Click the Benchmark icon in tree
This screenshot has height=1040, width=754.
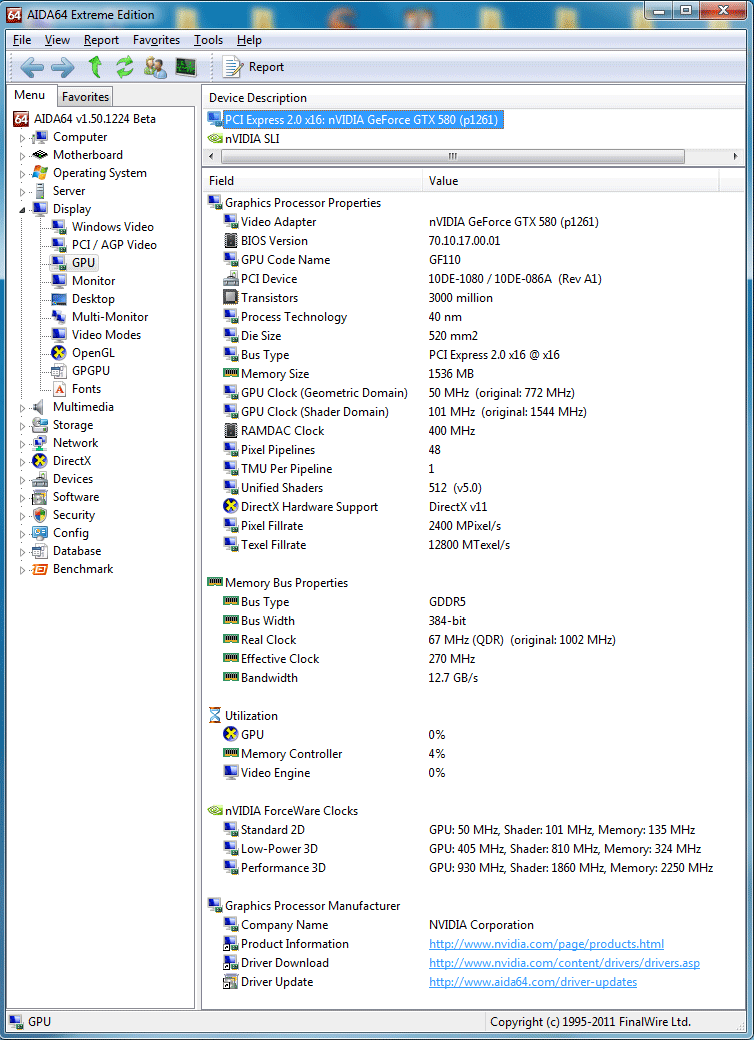[x=40, y=569]
